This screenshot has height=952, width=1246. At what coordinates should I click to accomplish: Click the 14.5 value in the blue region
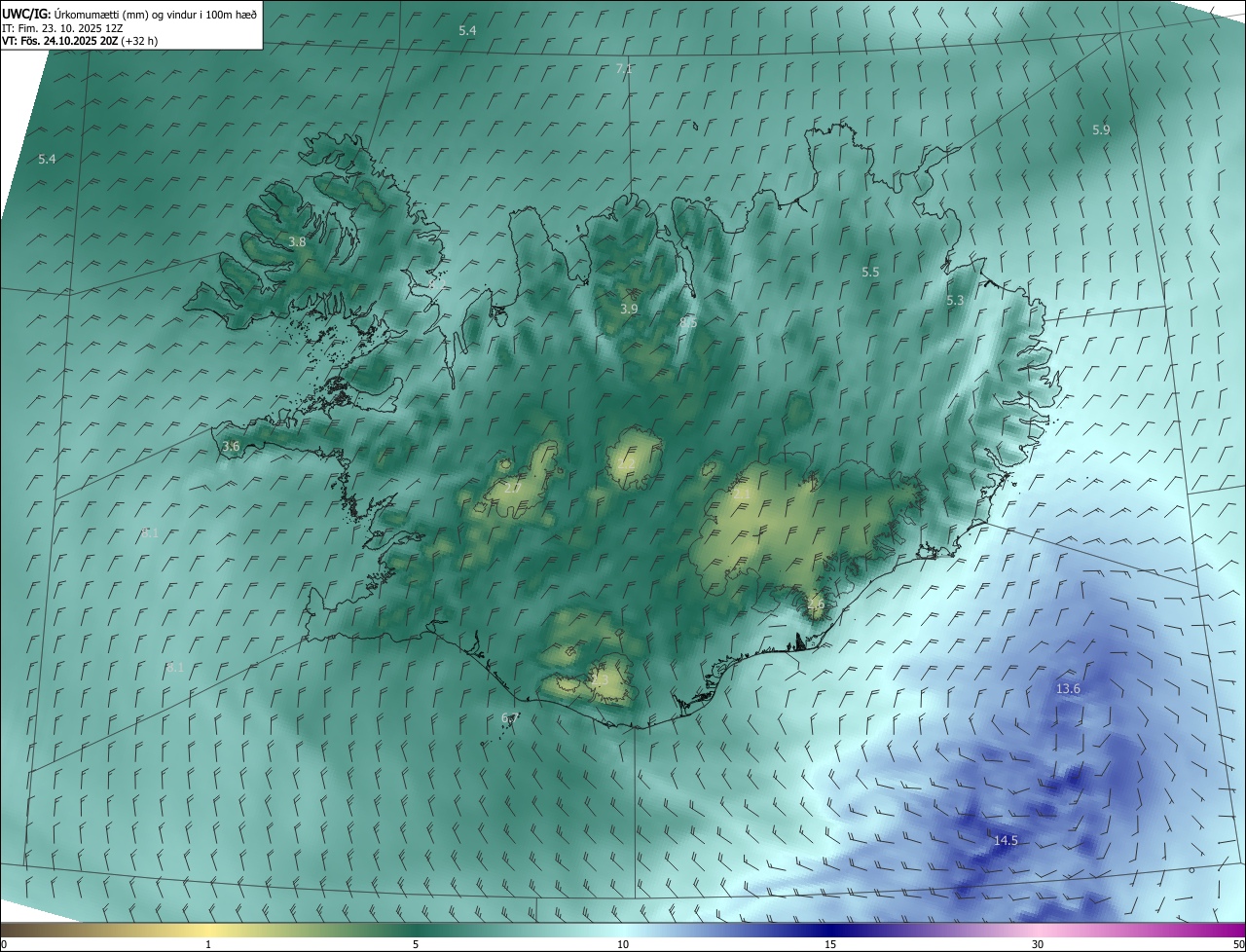(x=1006, y=840)
